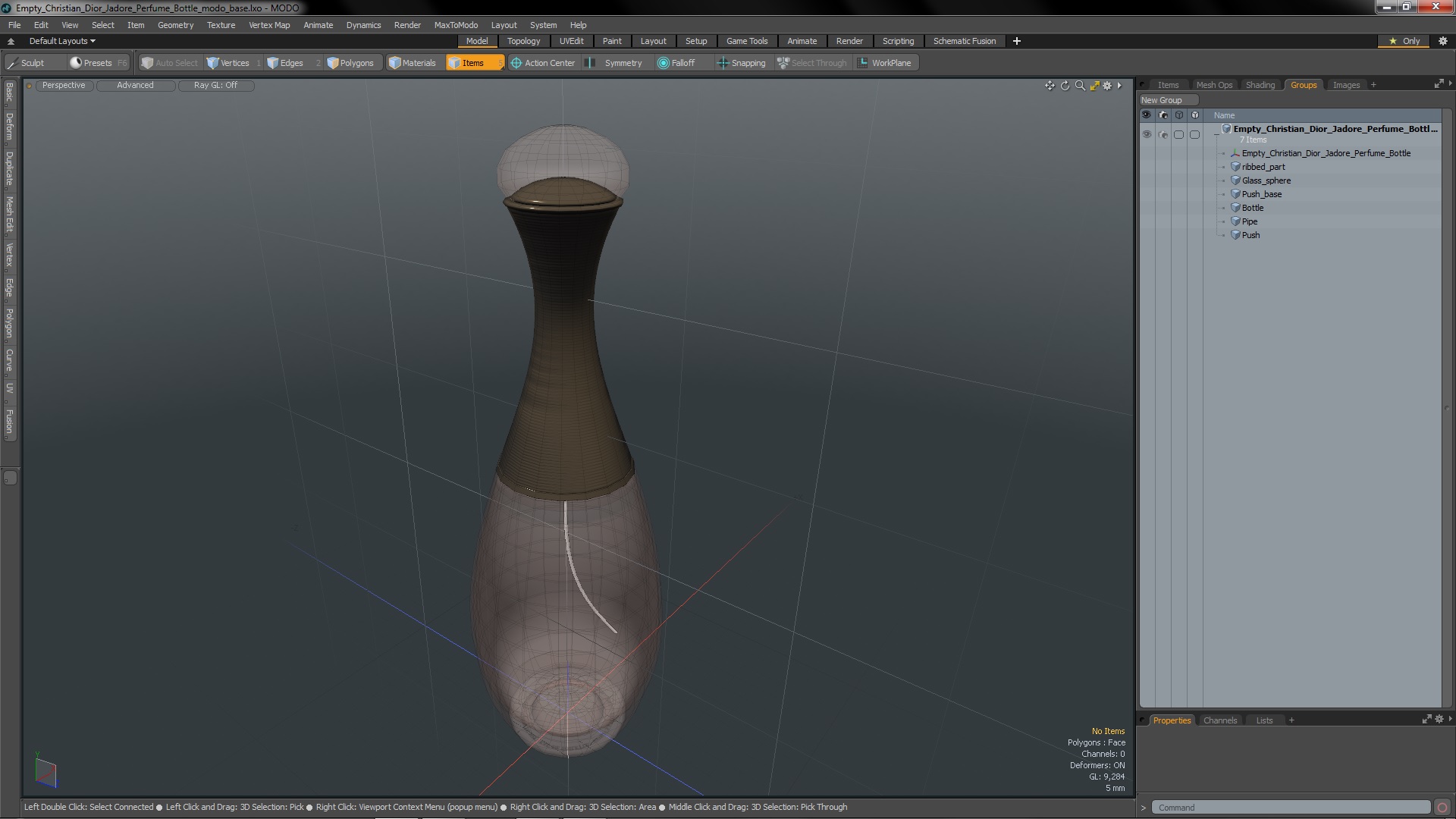The image size is (1456, 819).
Task: Switch to the Shading panel tab
Action: tap(1260, 85)
